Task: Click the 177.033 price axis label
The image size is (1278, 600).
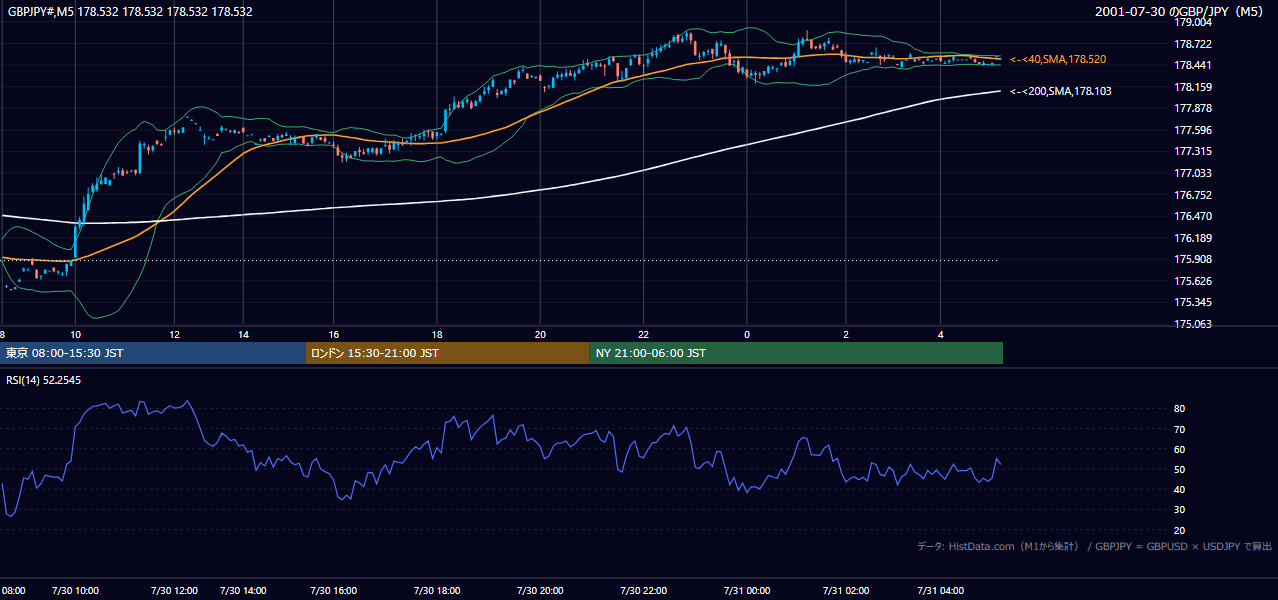Action: pyautogui.click(x=1191, y=174)
